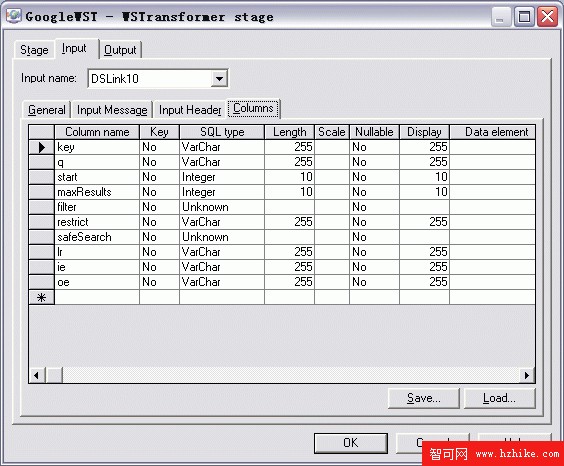This screenshot has height=466, width=564.
Task: Click the Length value 10 in maxResults row
Action: 290,192
